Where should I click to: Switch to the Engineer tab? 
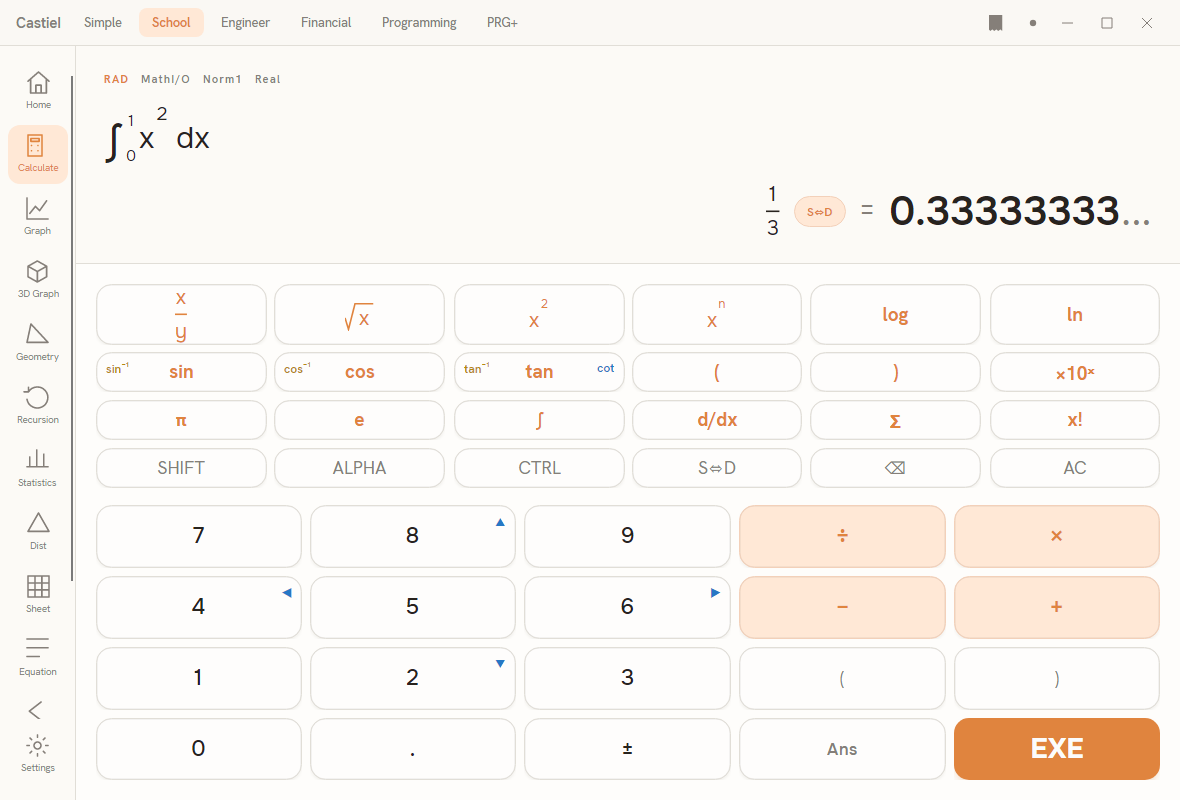(245, 23)
